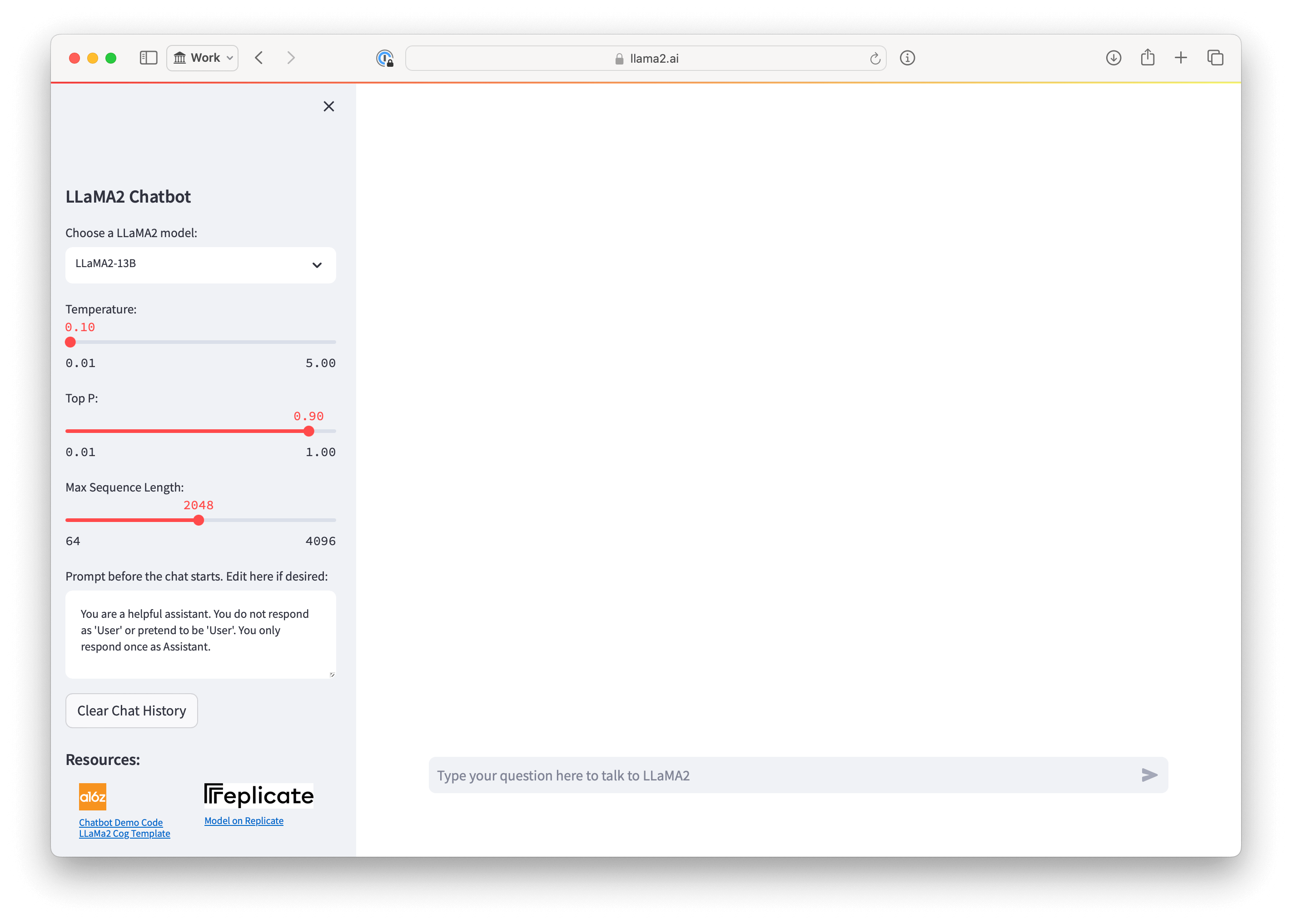Send chat message with the arrow icon
Image resolution: width=1292 pixels, height=924 pixels.
click(1149, 775)
